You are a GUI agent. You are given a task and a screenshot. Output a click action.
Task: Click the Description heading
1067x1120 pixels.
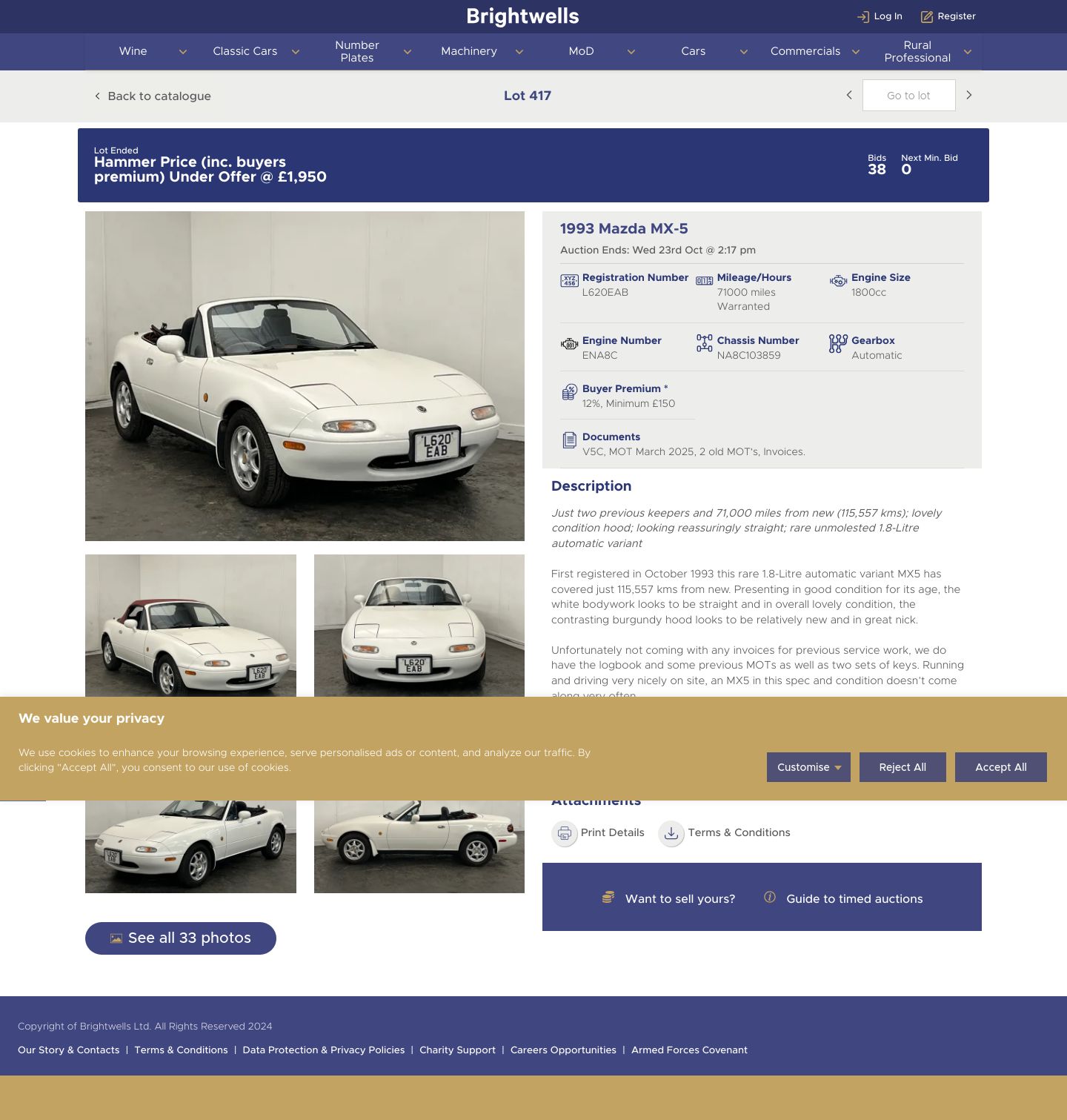pos(591,486)
